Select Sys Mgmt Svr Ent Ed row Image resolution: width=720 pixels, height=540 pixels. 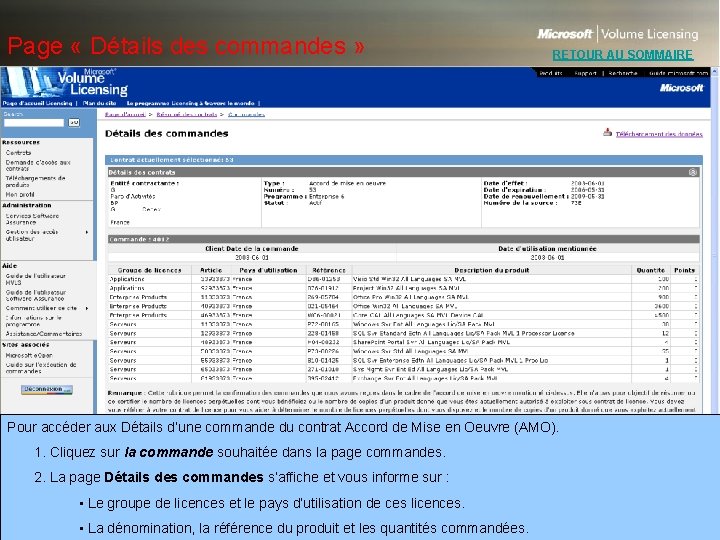404,369
